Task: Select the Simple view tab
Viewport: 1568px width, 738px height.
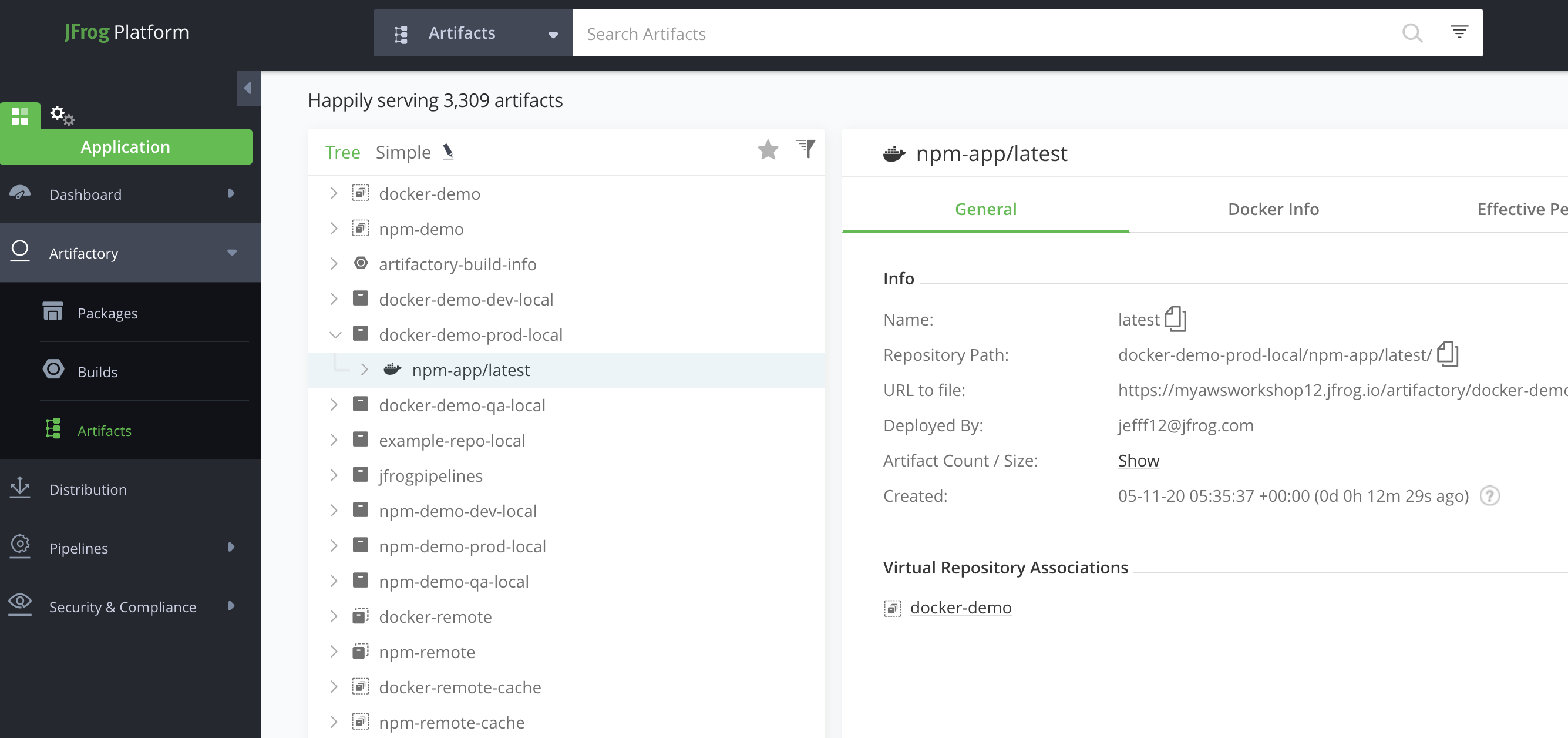Action: [x=403, y=152]
